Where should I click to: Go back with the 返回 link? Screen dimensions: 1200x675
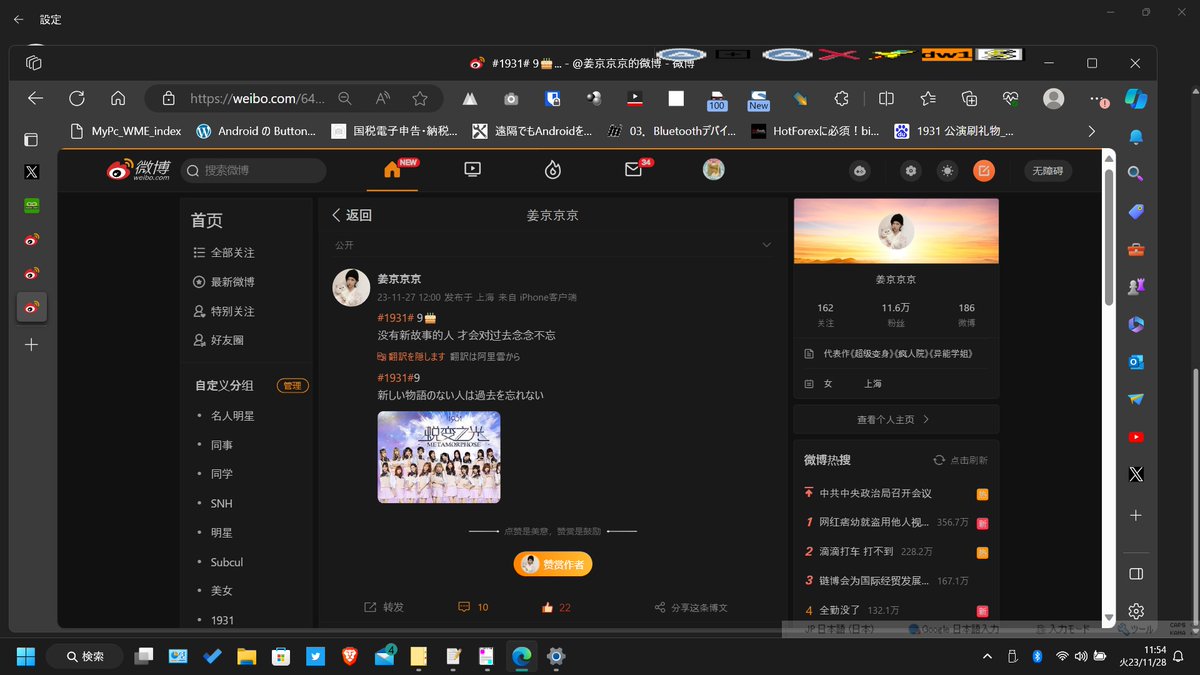352,215
